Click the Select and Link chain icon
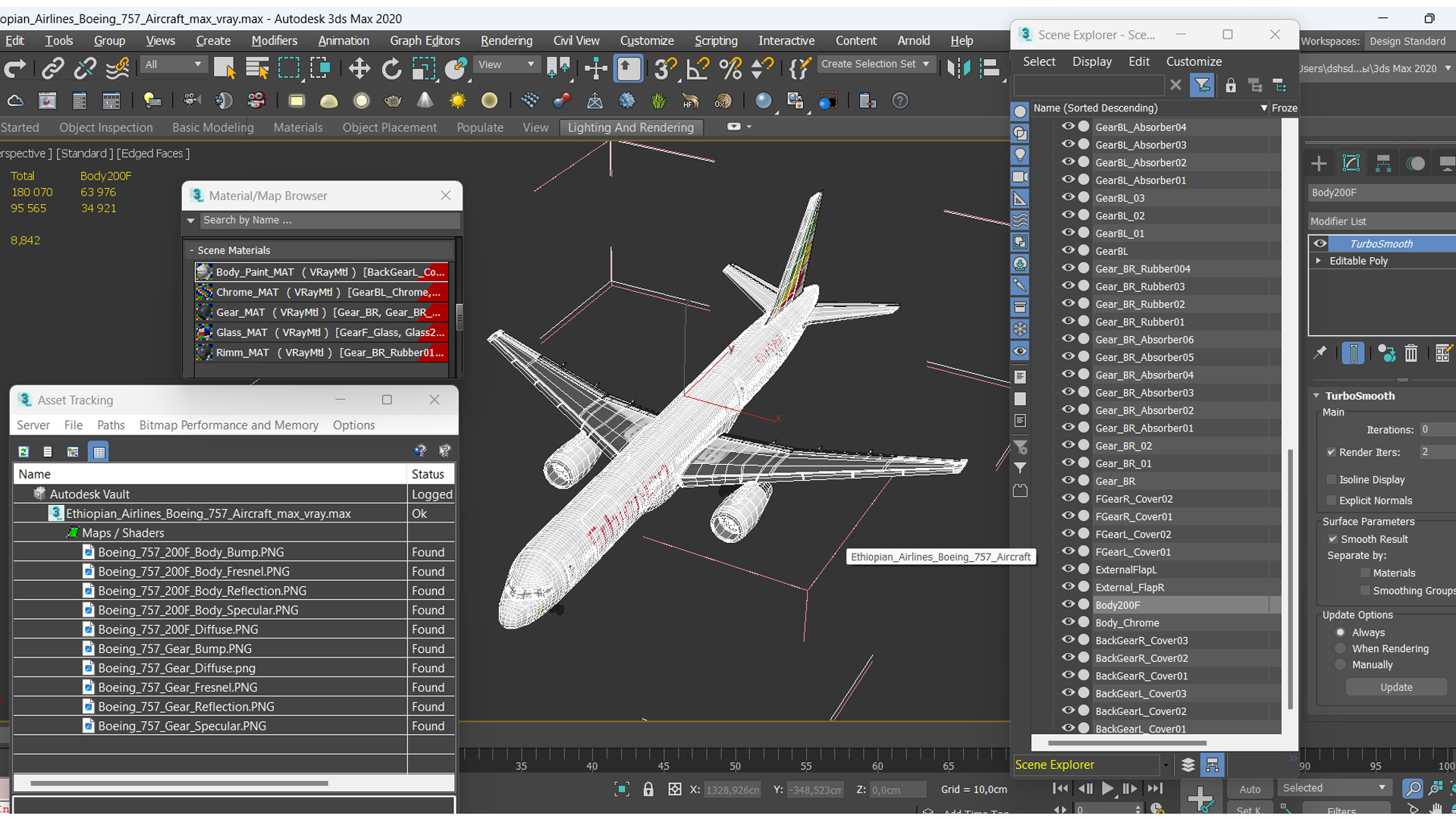Viewport: 1456px width, 819px height. [52, 69]
